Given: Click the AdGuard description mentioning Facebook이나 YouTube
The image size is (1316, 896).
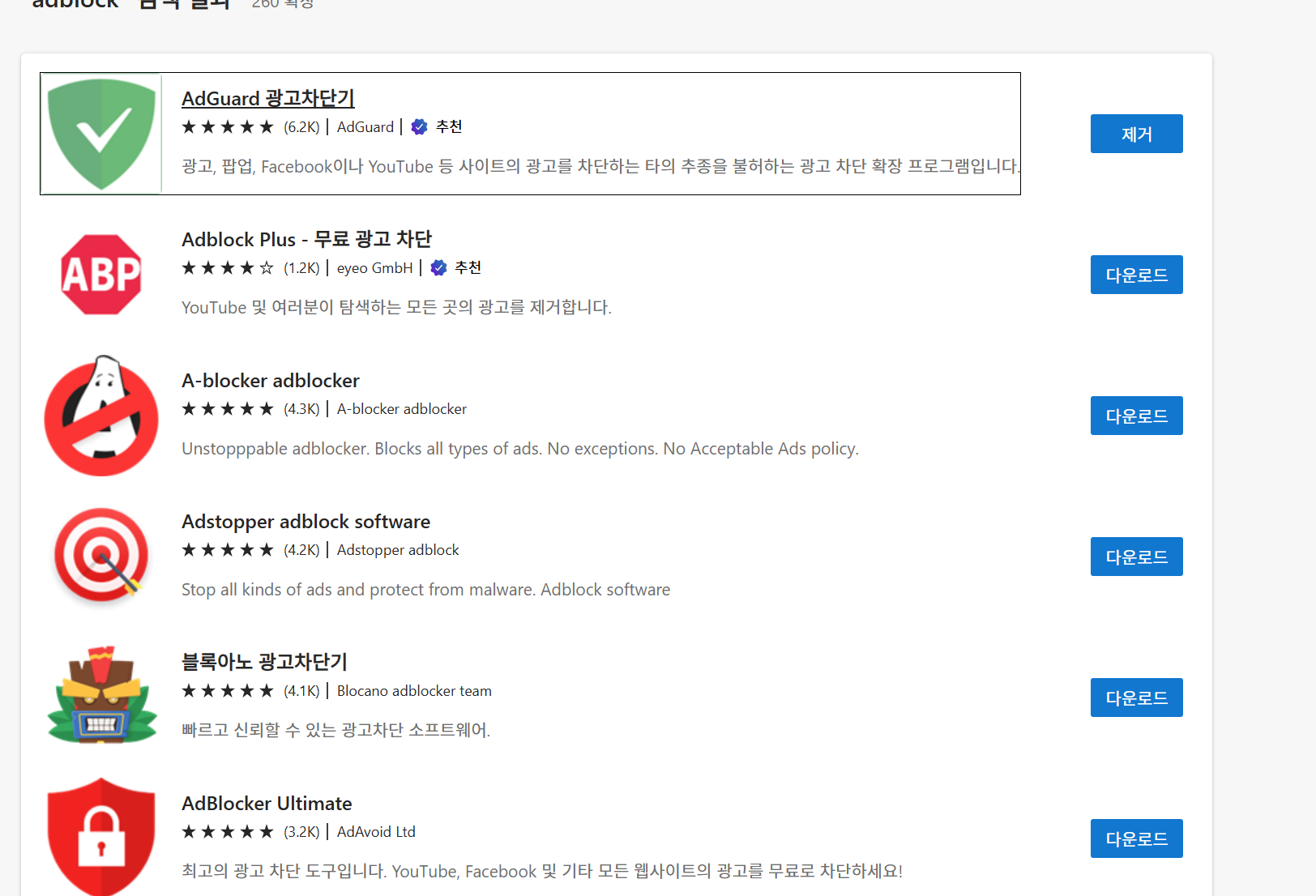Looking at the screenshot, I should click(600, 167).
